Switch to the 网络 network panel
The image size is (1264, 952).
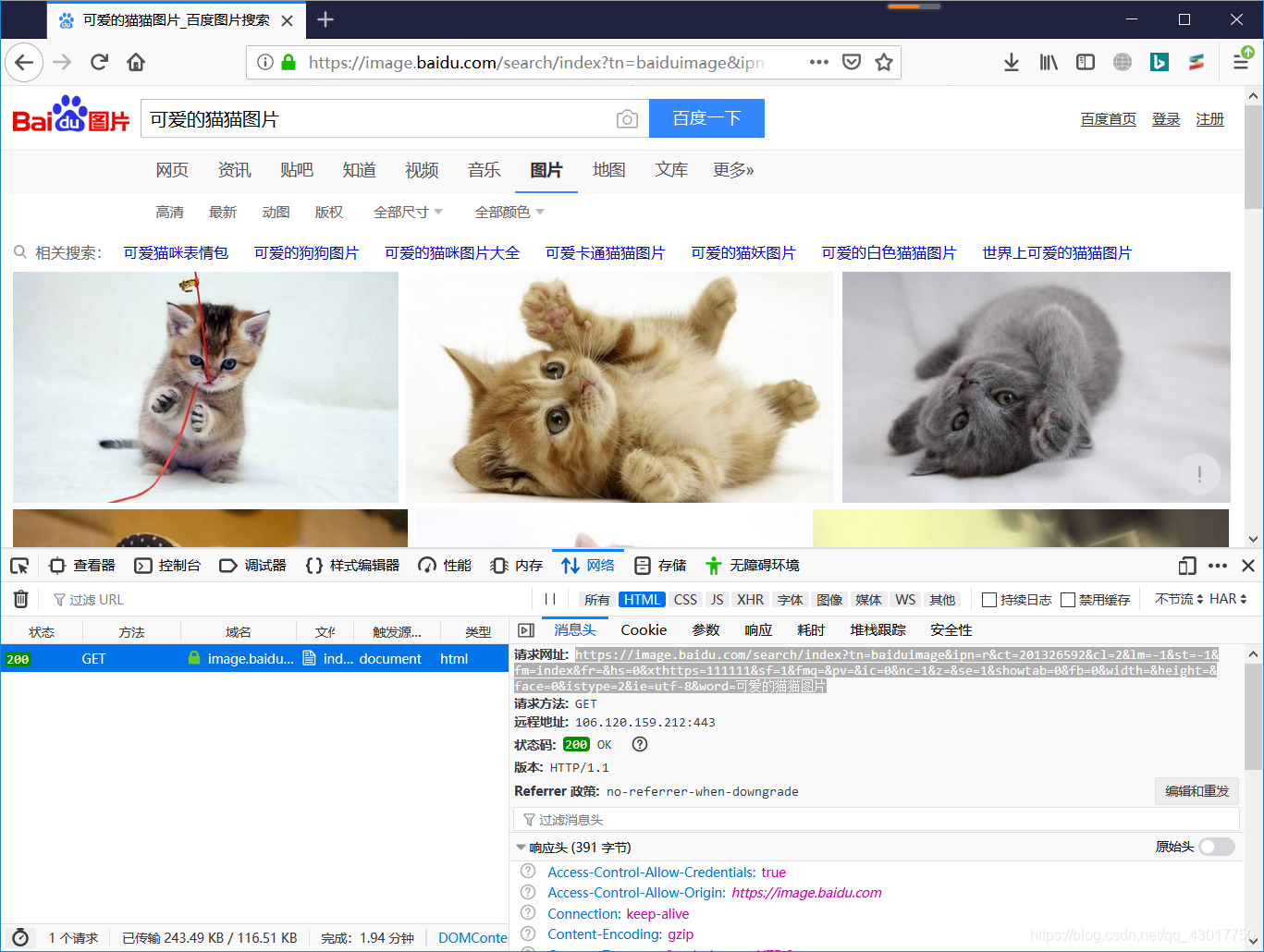(x=588, y=566)
